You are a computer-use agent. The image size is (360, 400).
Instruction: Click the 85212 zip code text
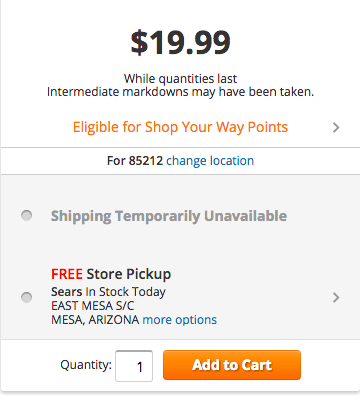coord(146,161)
